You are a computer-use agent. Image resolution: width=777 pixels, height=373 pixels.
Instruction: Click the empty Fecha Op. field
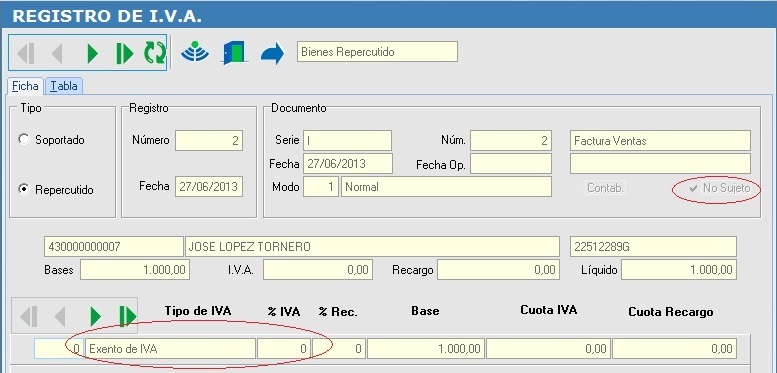point(511,163)
